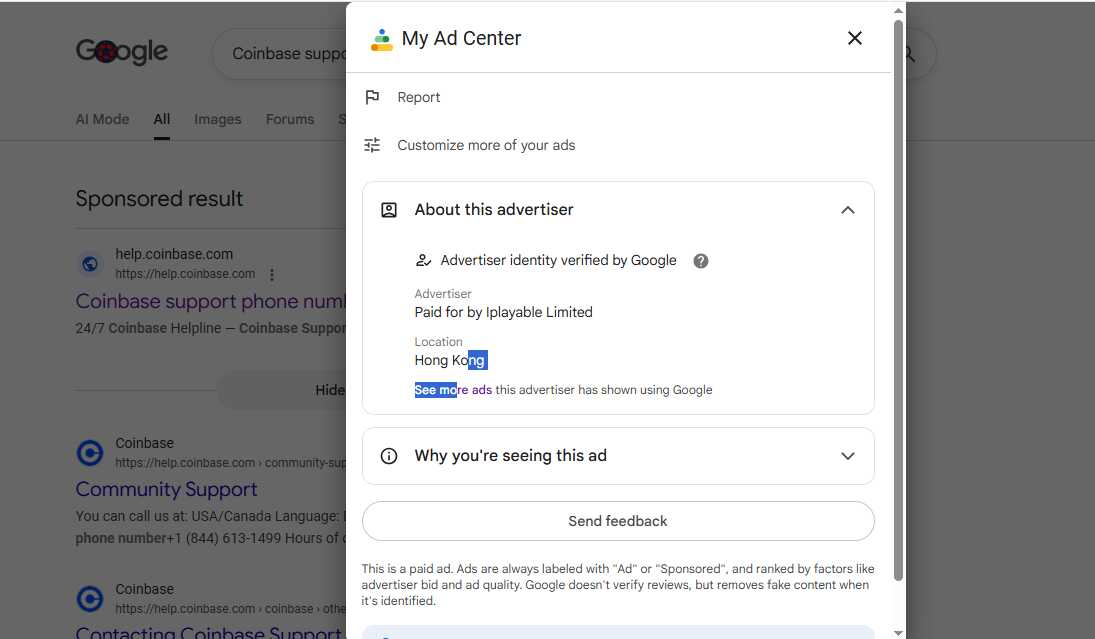Click the About this advertiser person icon
1095x639 pixels.
(x=389, y=210)
